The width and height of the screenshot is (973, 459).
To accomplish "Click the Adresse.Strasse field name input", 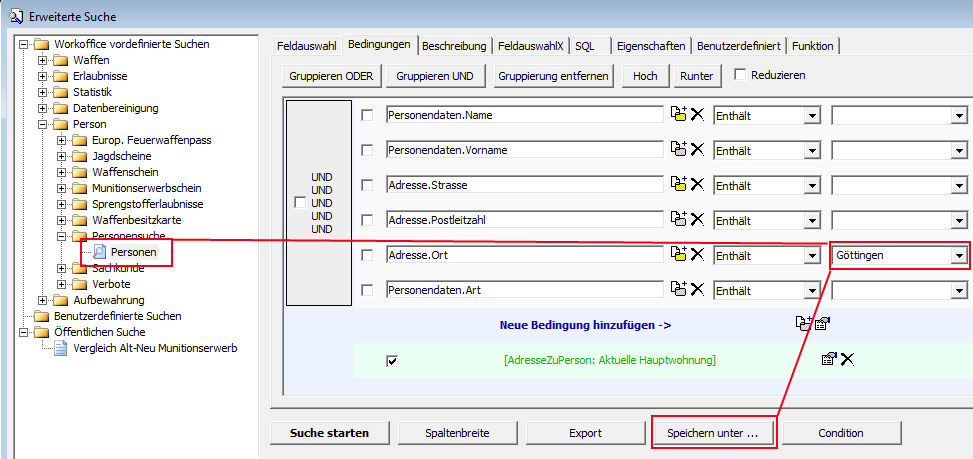I will pos(524,185).
